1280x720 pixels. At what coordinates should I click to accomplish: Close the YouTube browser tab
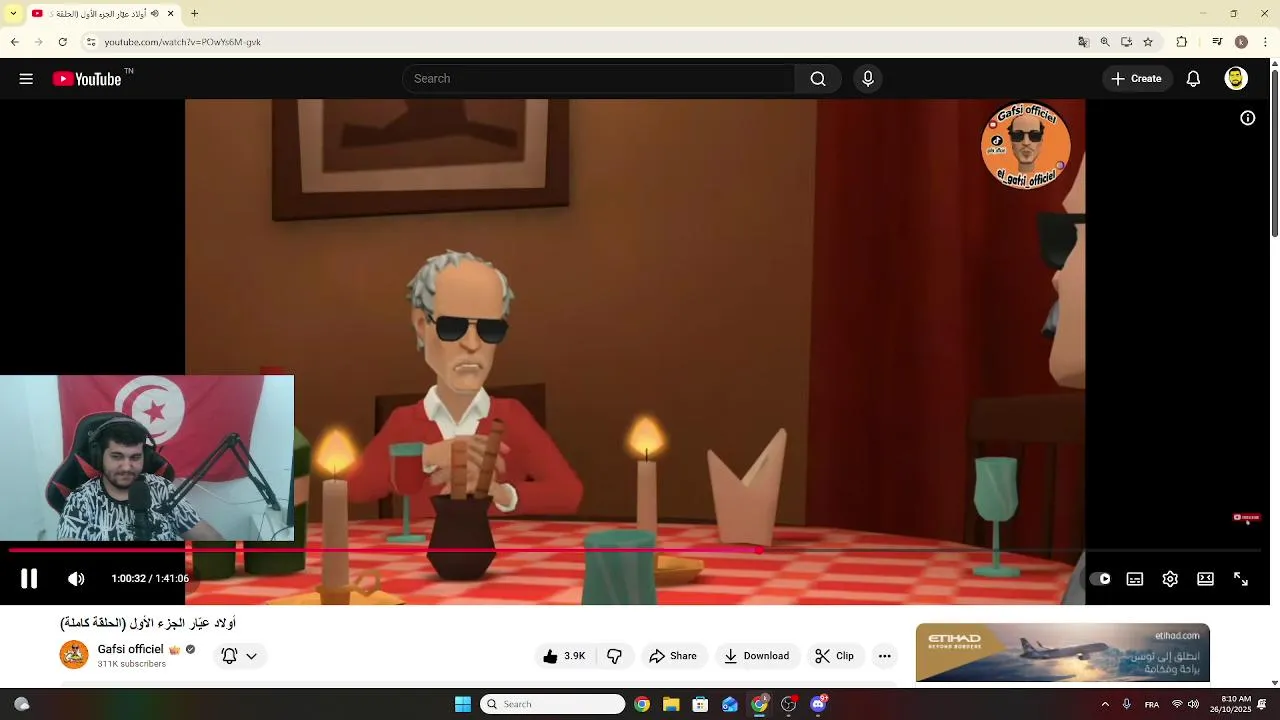tap(170, 14)
